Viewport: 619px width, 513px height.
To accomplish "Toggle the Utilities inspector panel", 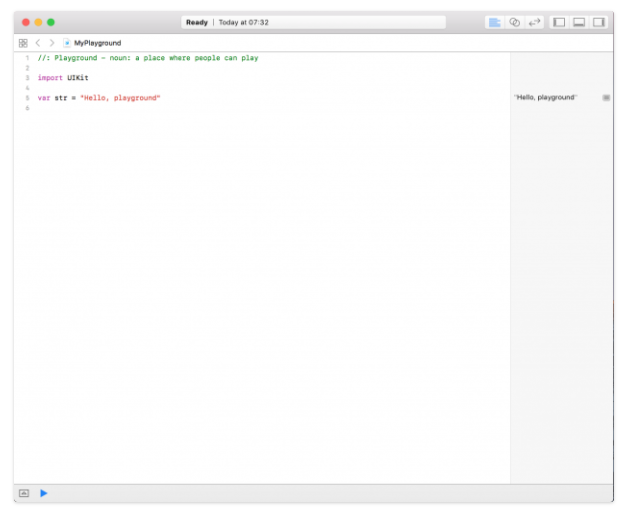I will click(598, 22).
